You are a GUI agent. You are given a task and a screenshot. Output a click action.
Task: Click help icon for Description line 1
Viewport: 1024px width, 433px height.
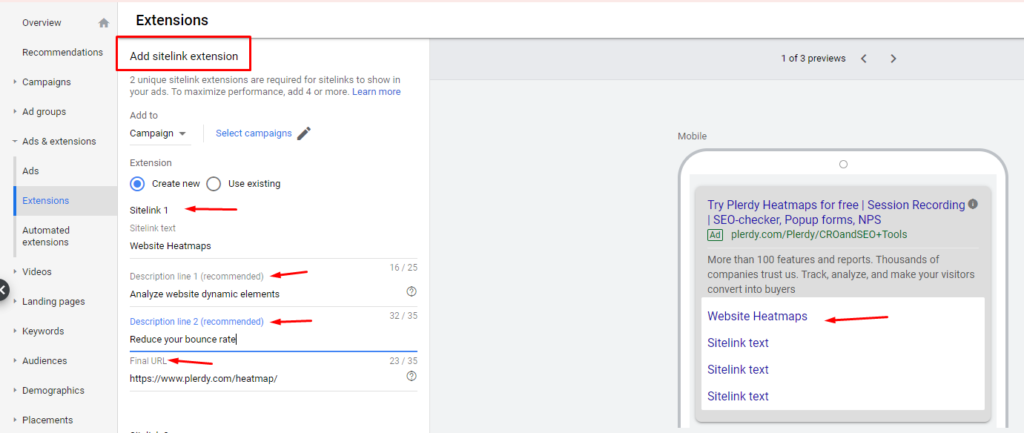point(411,292)
